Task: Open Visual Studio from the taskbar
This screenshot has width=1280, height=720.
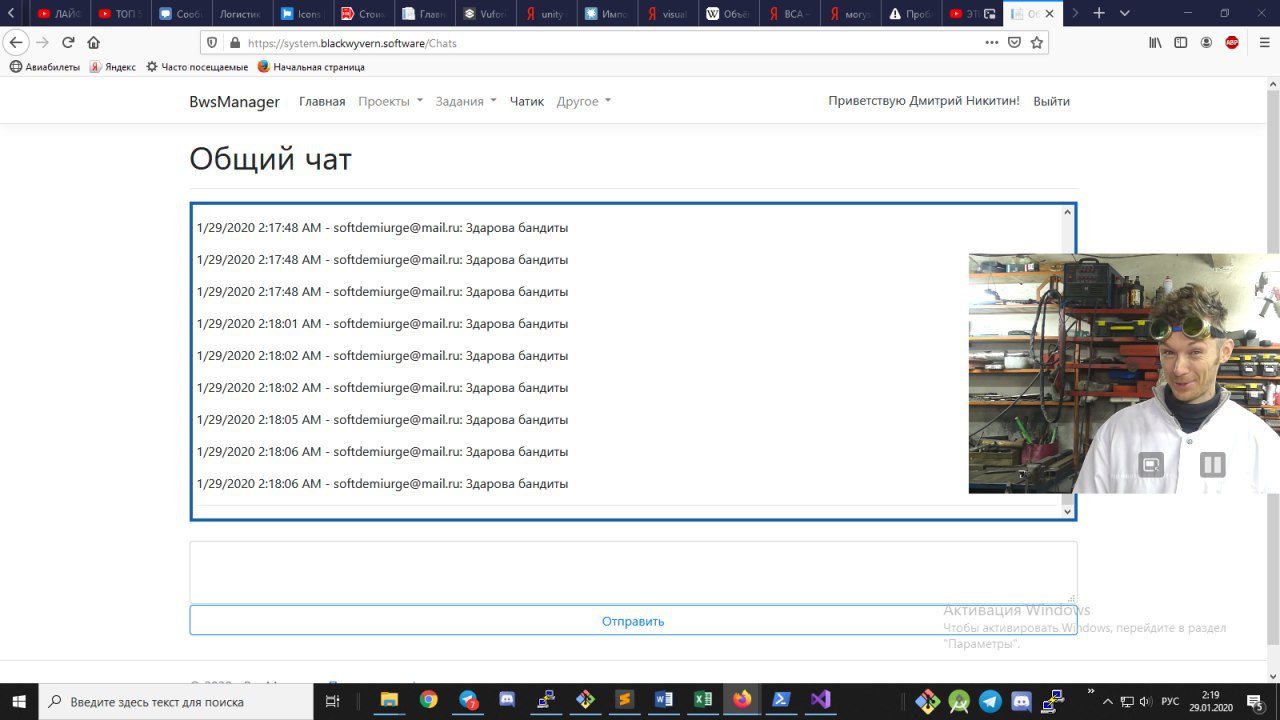Action: click(x=820, y=701)
